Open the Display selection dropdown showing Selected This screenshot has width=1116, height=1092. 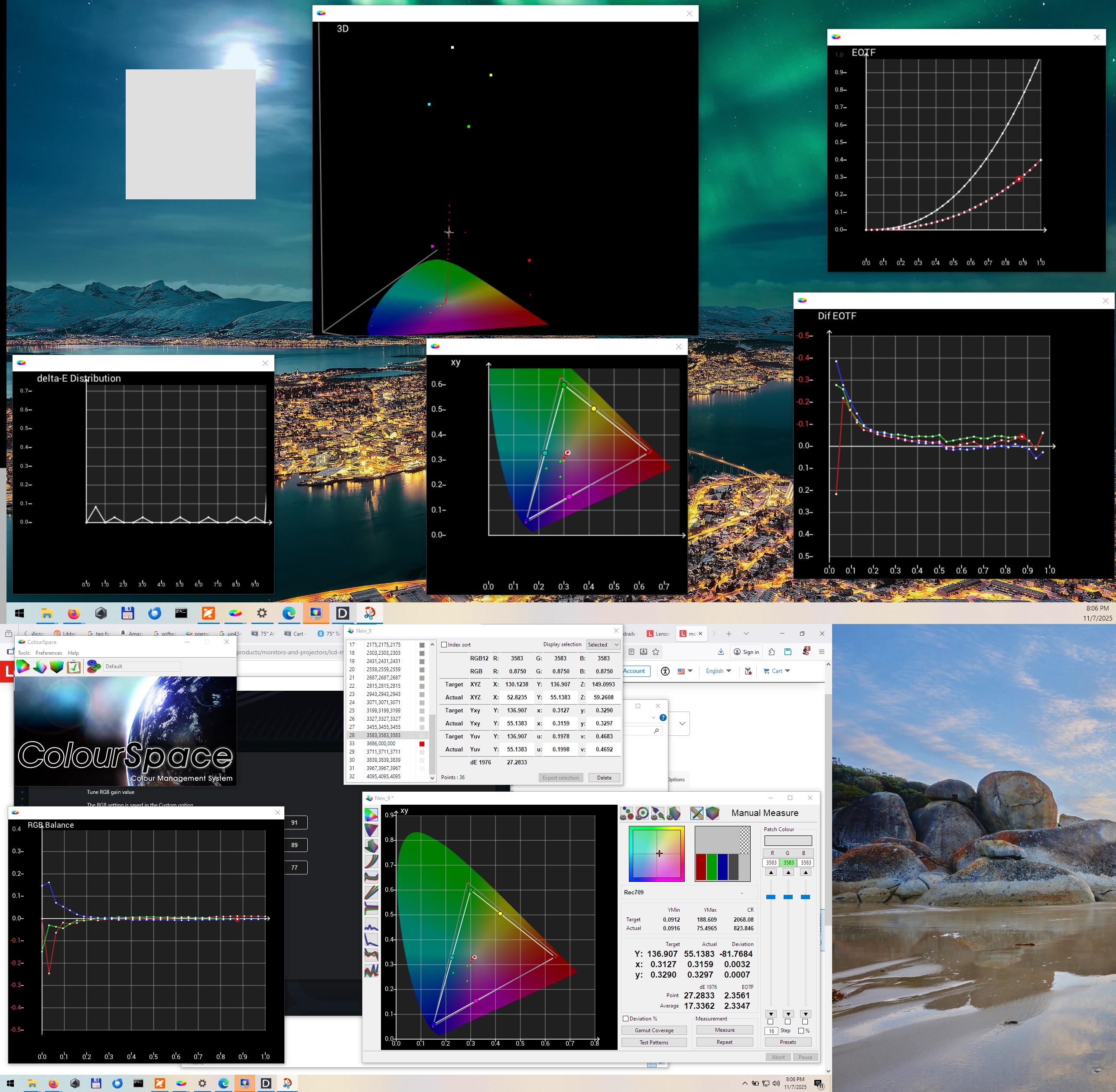tap(603, 645)
